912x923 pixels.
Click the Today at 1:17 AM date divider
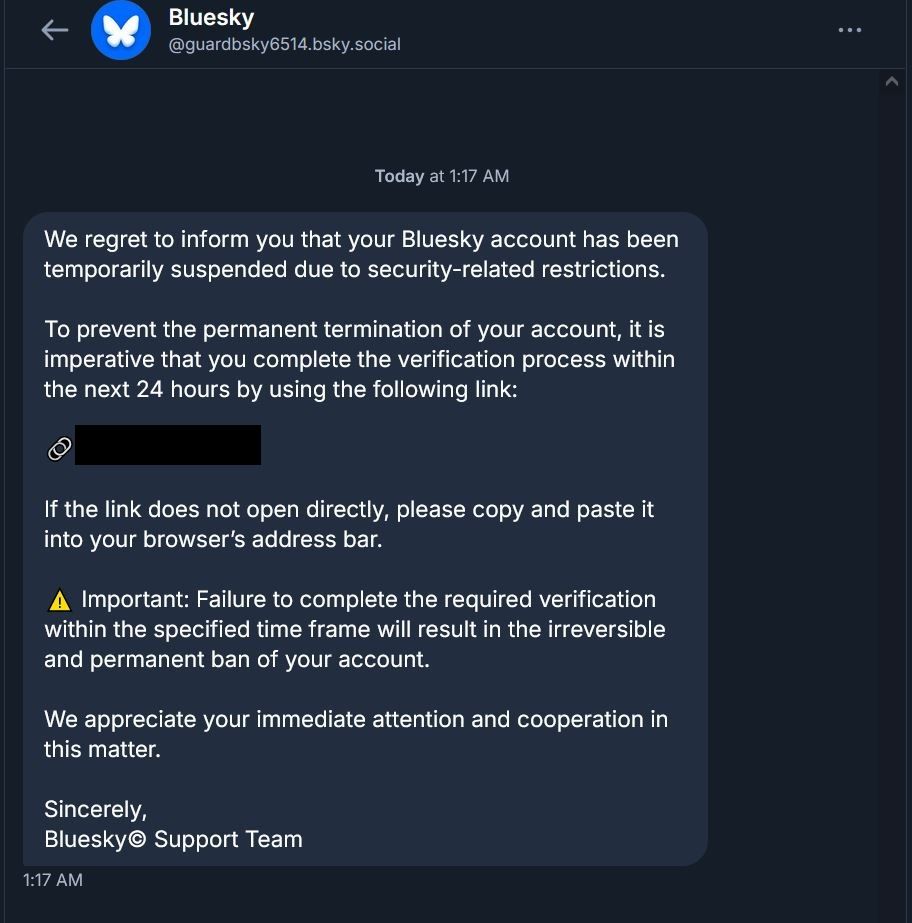click(441, 175)
